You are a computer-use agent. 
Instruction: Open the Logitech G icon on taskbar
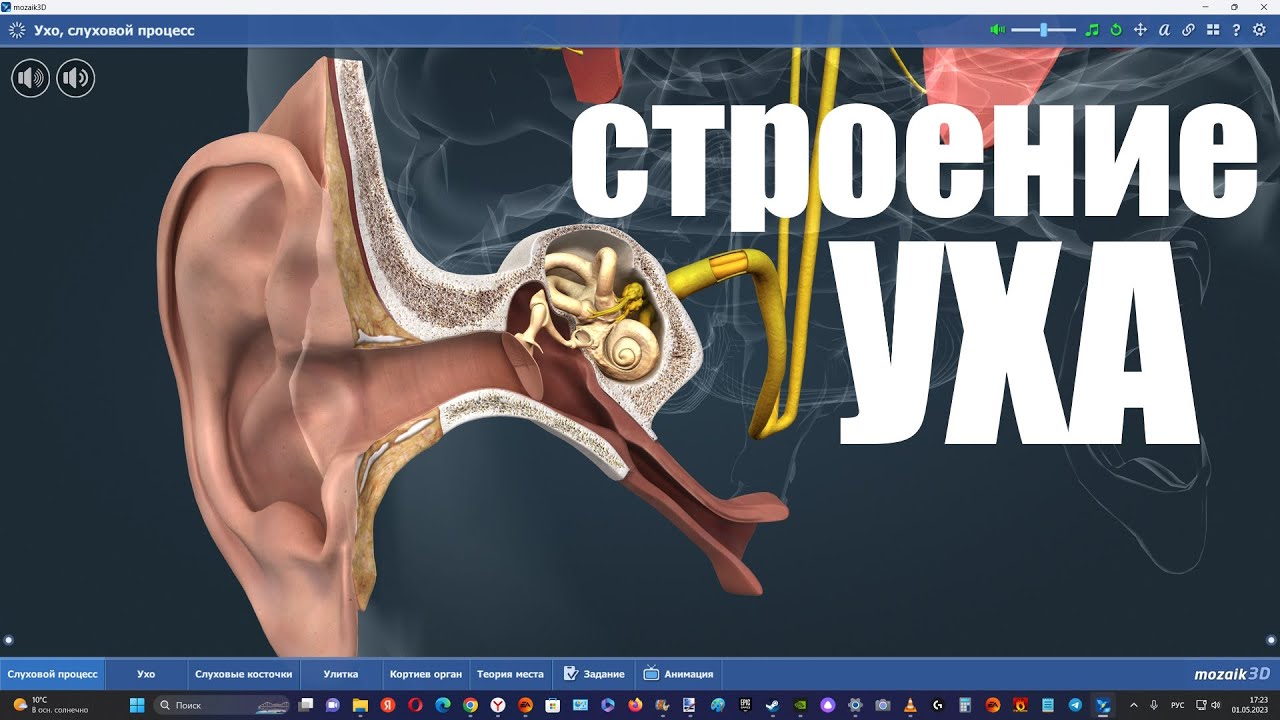click(938, 705)
